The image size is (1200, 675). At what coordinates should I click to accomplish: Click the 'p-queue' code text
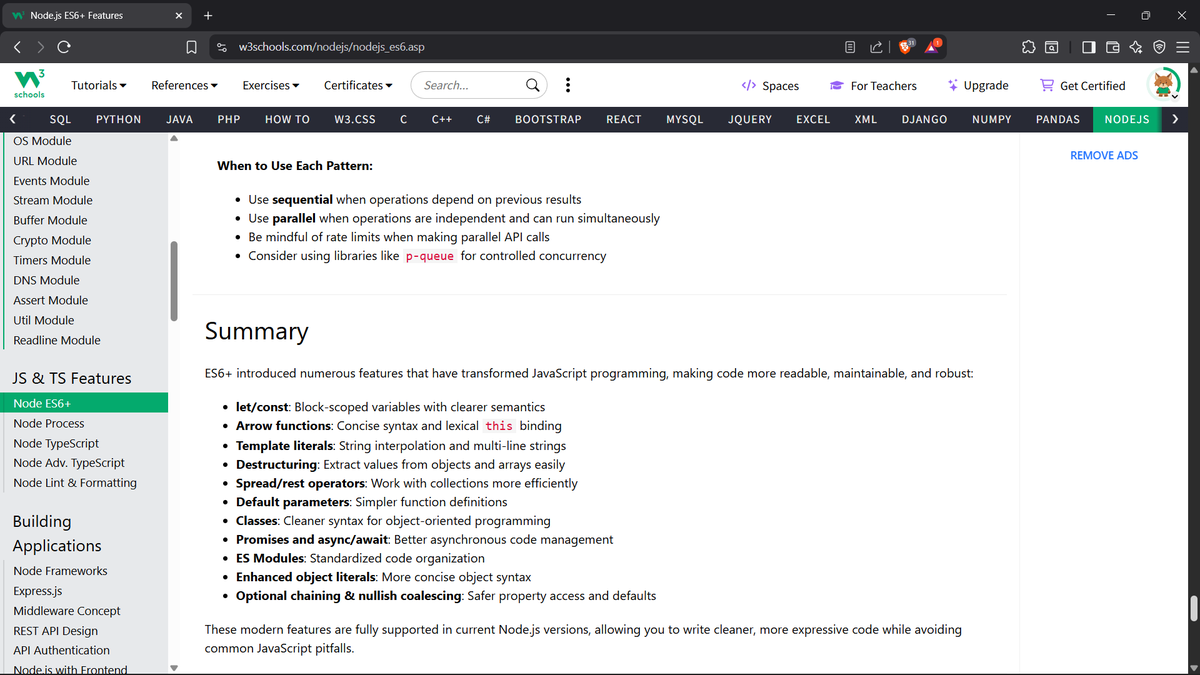[x=430, y=256]
